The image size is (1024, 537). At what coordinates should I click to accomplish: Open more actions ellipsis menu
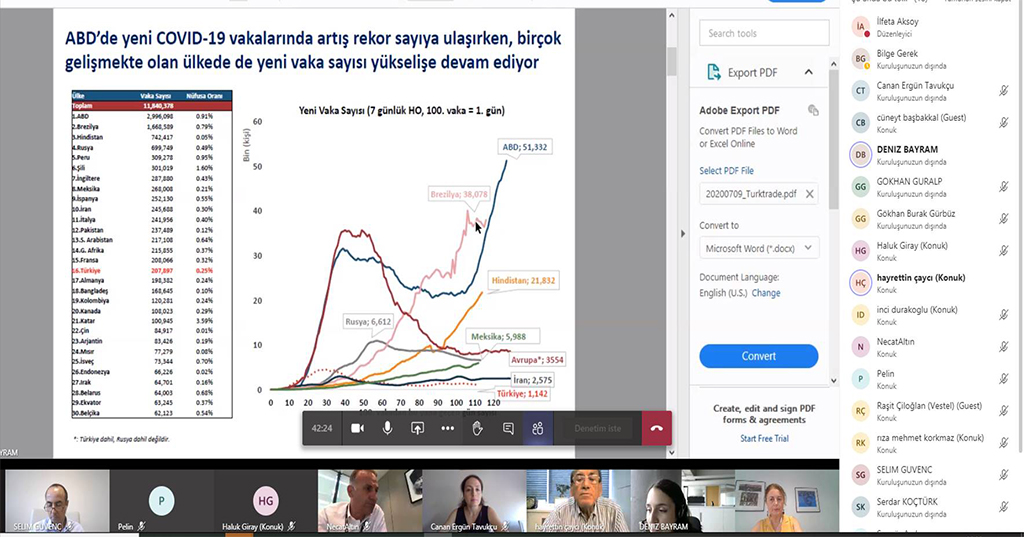pyautogui.click(x=447, y=429)
